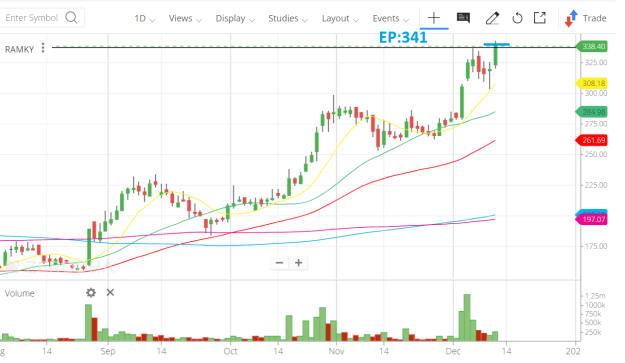Click the RAMKY symbol label
The image size is (625, 363).
click(x=19, y=49)
